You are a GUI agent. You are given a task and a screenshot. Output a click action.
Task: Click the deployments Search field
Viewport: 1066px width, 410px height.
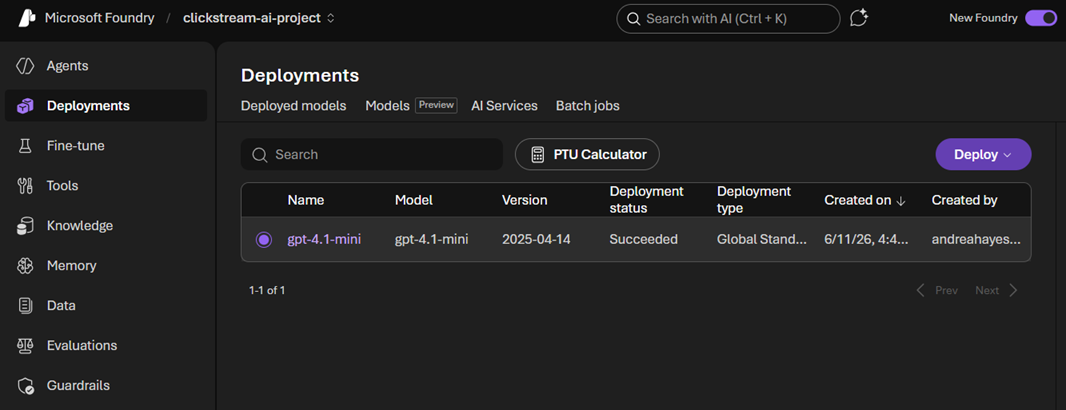coord(372,154)
